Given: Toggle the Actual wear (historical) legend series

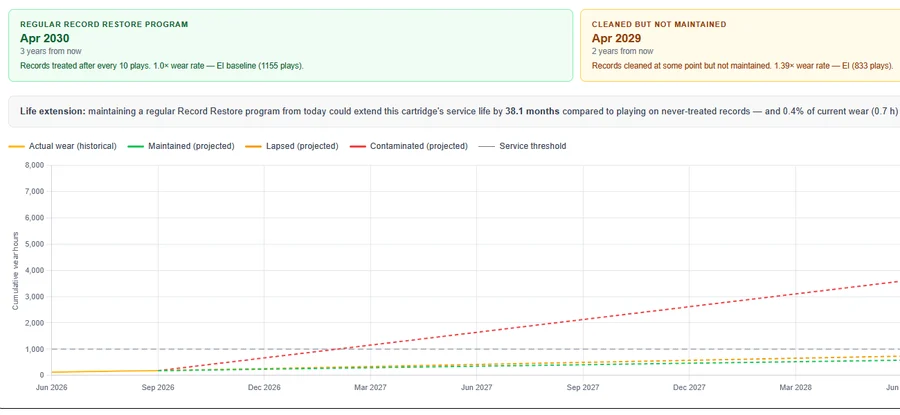Looking at the screenshot, I should pos(63,146).
